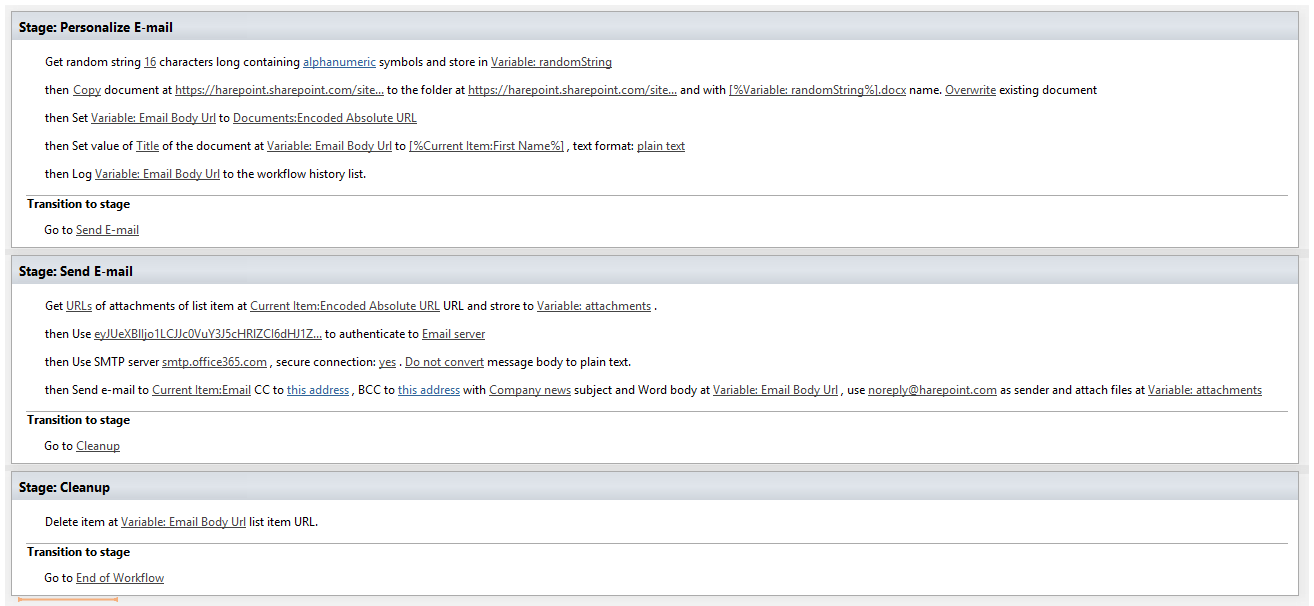Toggle the "Overwrite" existing document option

[970, 90]
